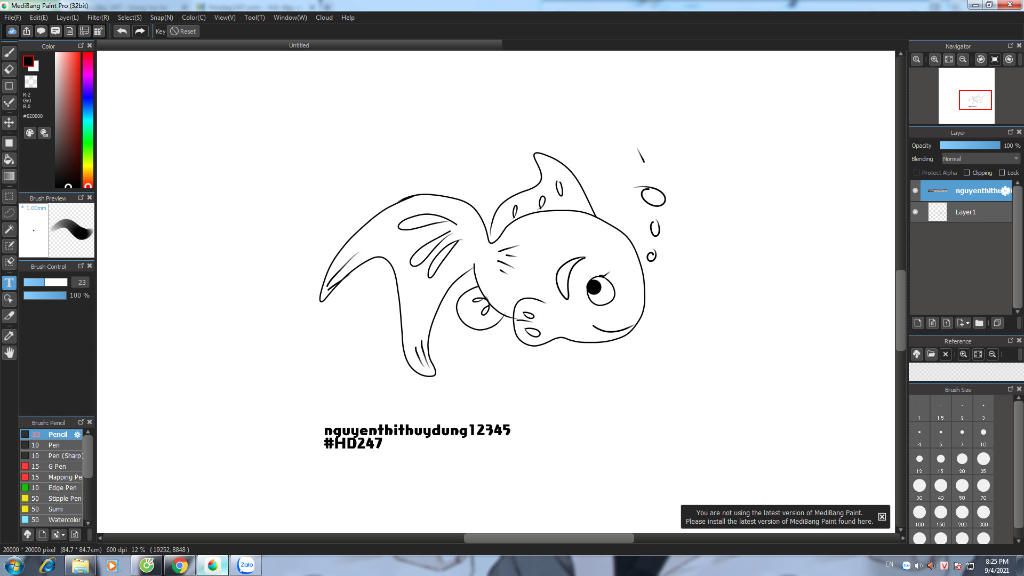
Task: Add a folder in Layer panel
Action: pyautogui.click(x=979, y=323)
